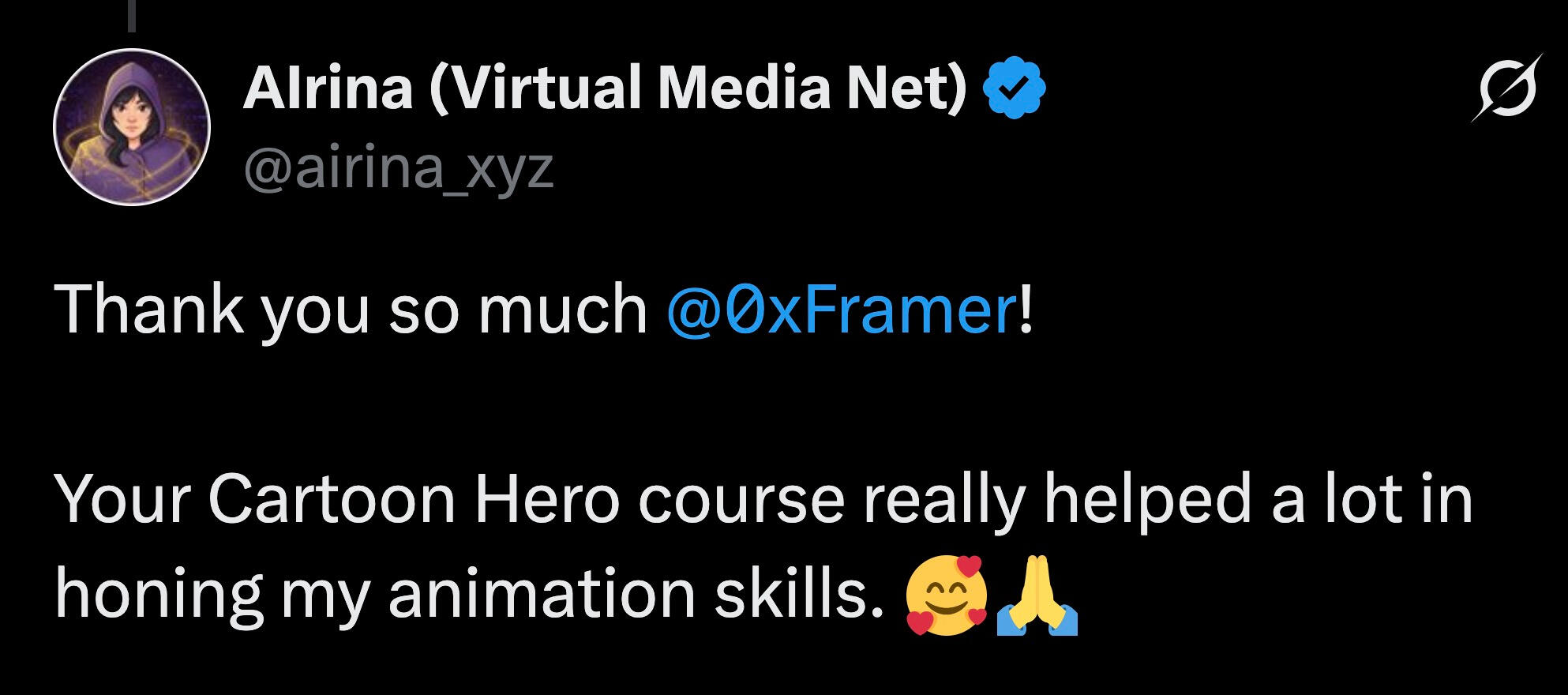Open the @0xFramer mention link
The image size is (1568, 695).
pyautogui.click(x=841, y=310)
